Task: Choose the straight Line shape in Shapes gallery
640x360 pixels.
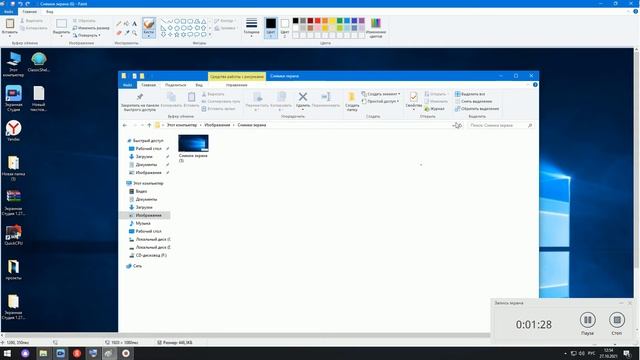Action: (163, 21)
